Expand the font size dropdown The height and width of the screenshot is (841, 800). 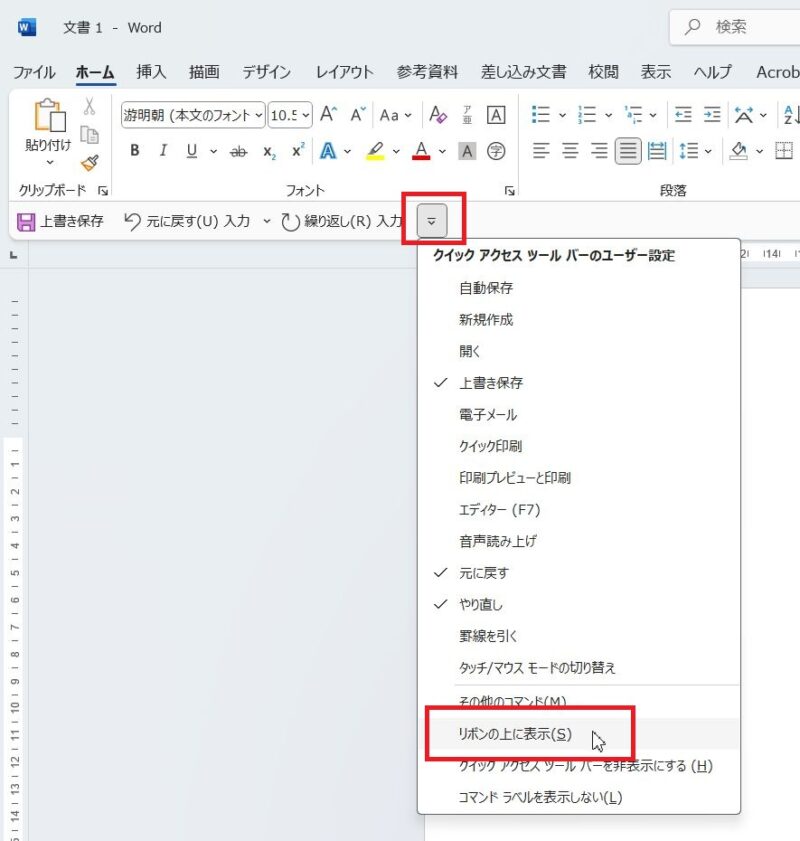pyautogui.click(x=305, y=115)
